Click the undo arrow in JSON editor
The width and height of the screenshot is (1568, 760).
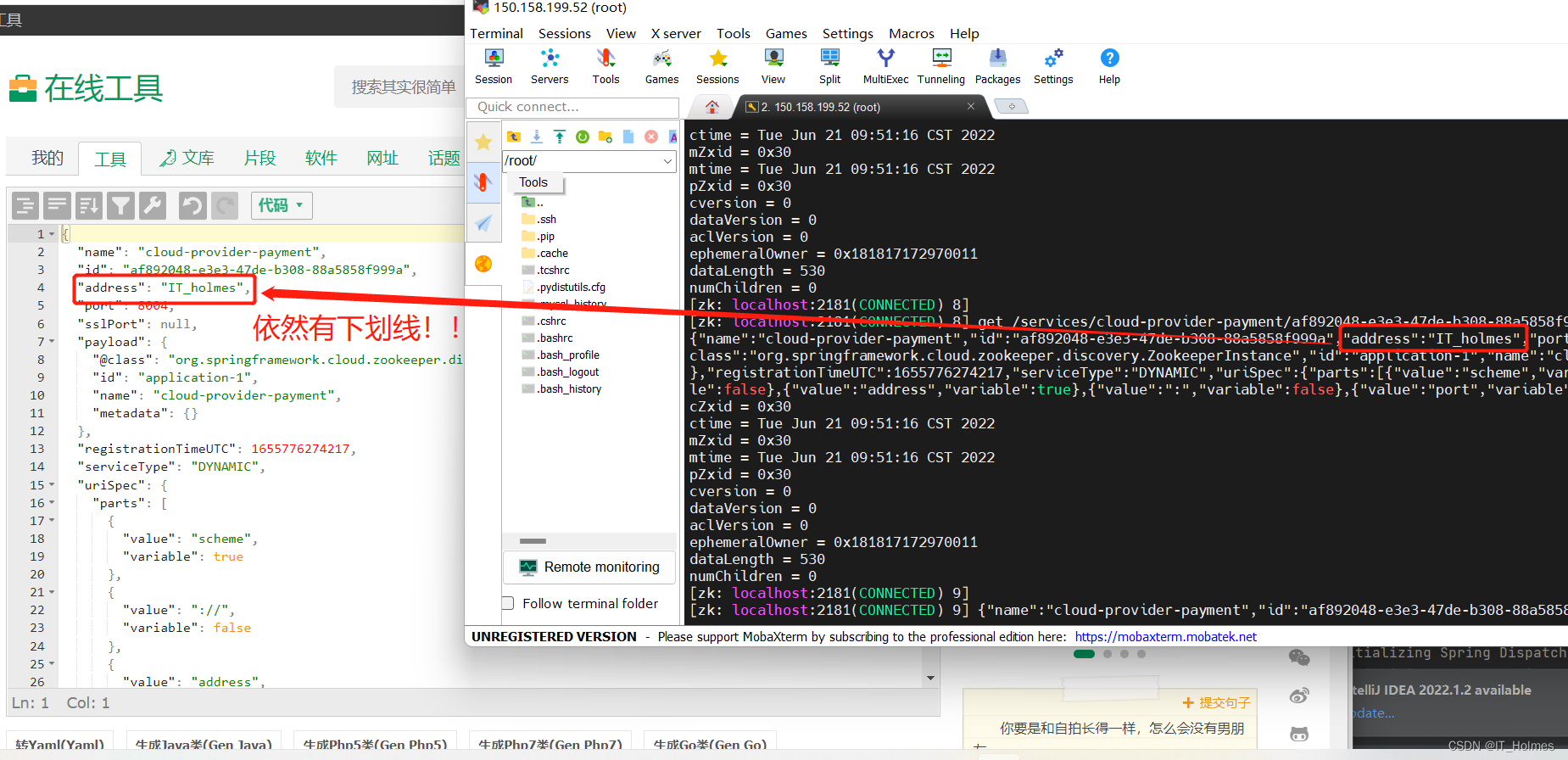(x=193, y=205)
